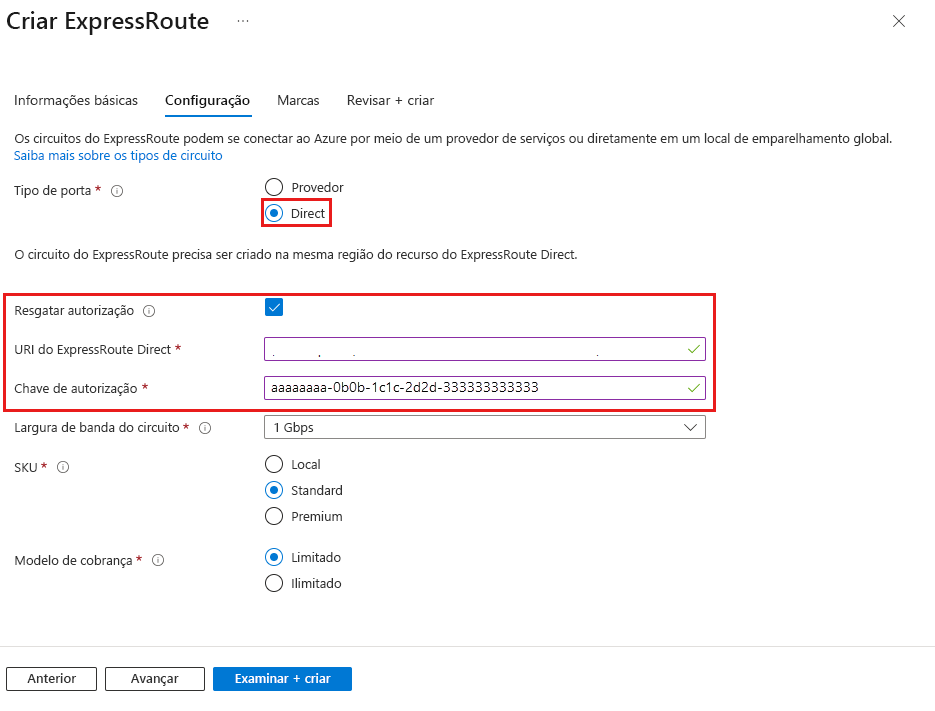Click the info icon next to Resgatar autorização
This screenshot has height=711, width=935.
(149, 311)
